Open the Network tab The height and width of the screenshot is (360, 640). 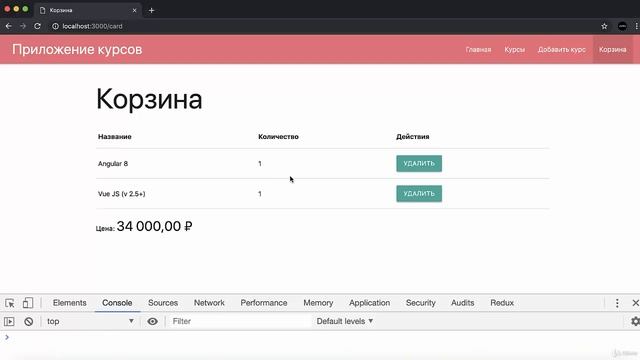pyautogui.click(x=209, y=303)
